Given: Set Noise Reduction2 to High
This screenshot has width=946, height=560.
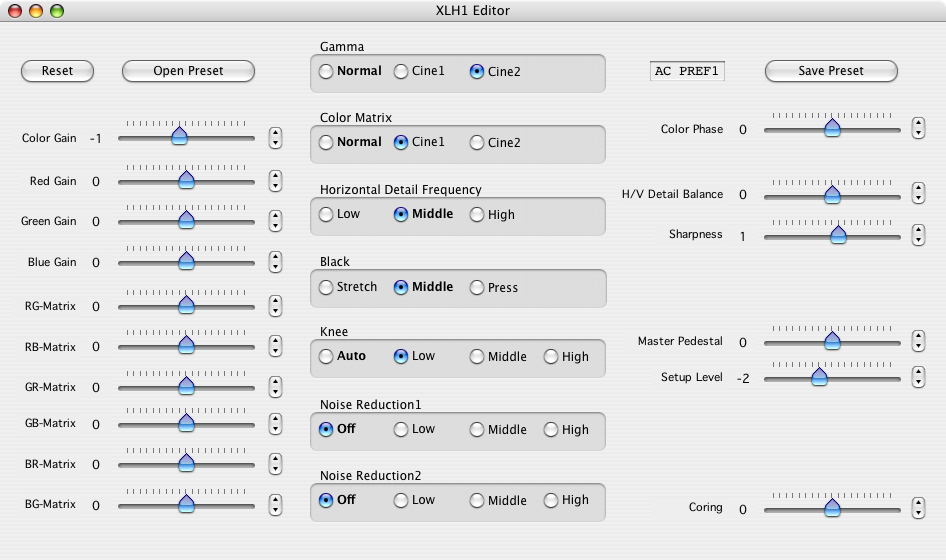Looking at the screenshot, I should pos(551,500).
